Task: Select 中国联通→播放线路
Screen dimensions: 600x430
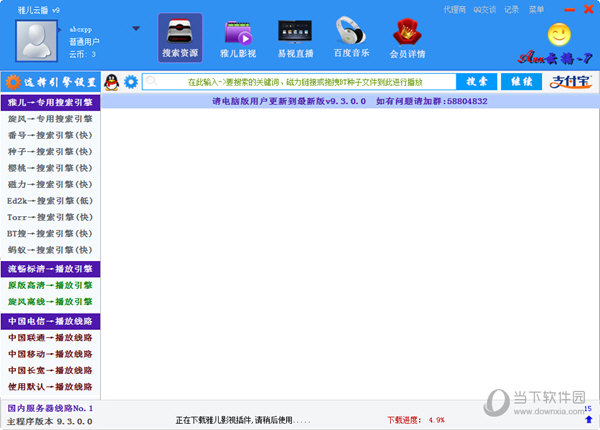Action: [51, 338]
